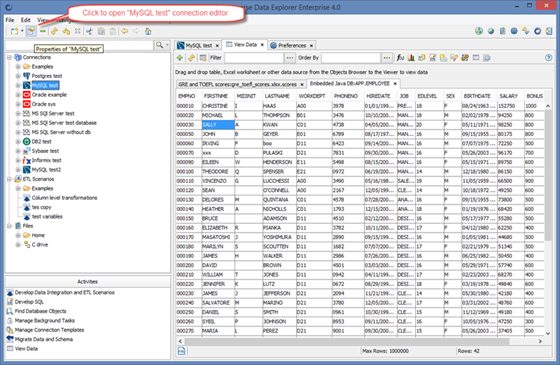Viewport: 560px width, 365px height.
Task: Click the paste toolbar icon
Action: tap(113, 31)
